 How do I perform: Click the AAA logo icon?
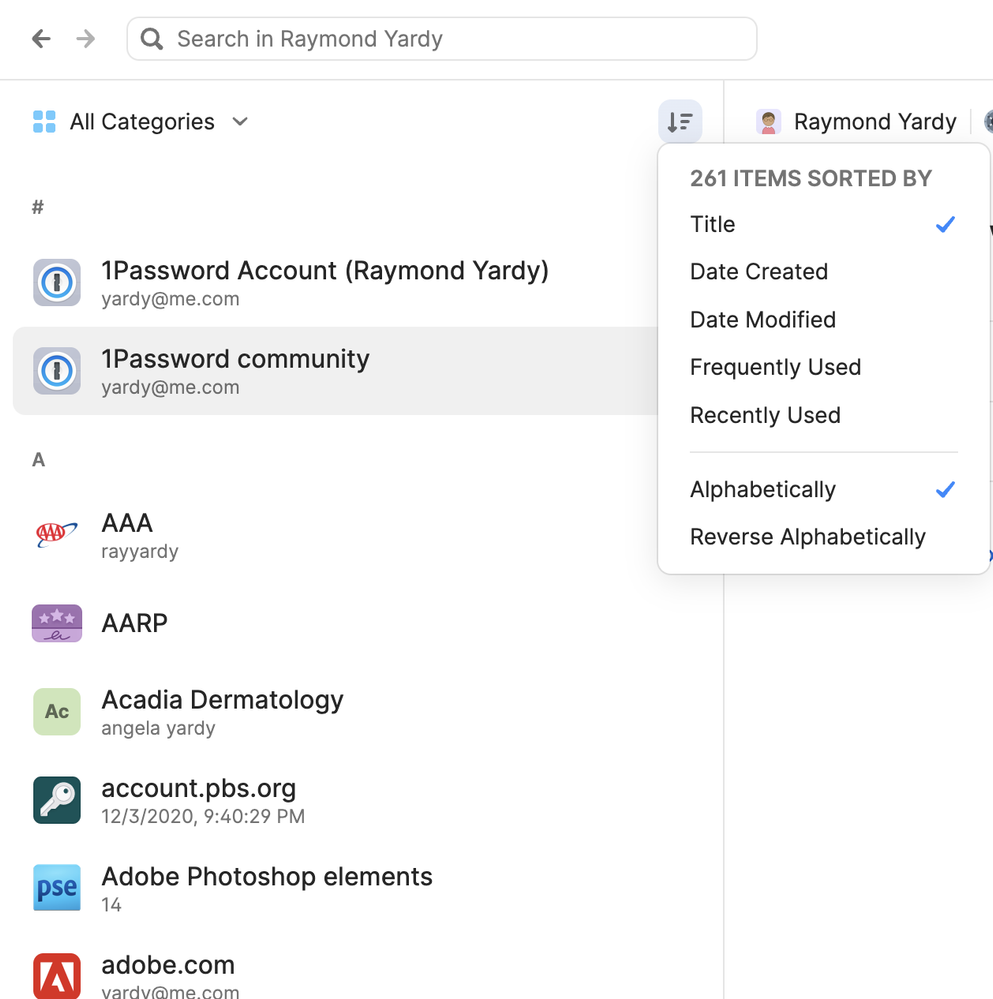coord(57,535)
